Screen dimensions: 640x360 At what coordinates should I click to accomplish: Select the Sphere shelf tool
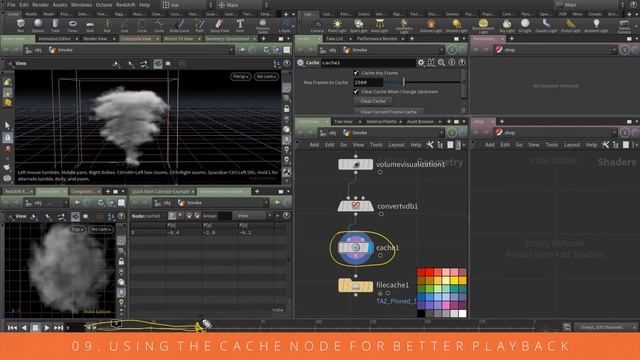(38, 25)
